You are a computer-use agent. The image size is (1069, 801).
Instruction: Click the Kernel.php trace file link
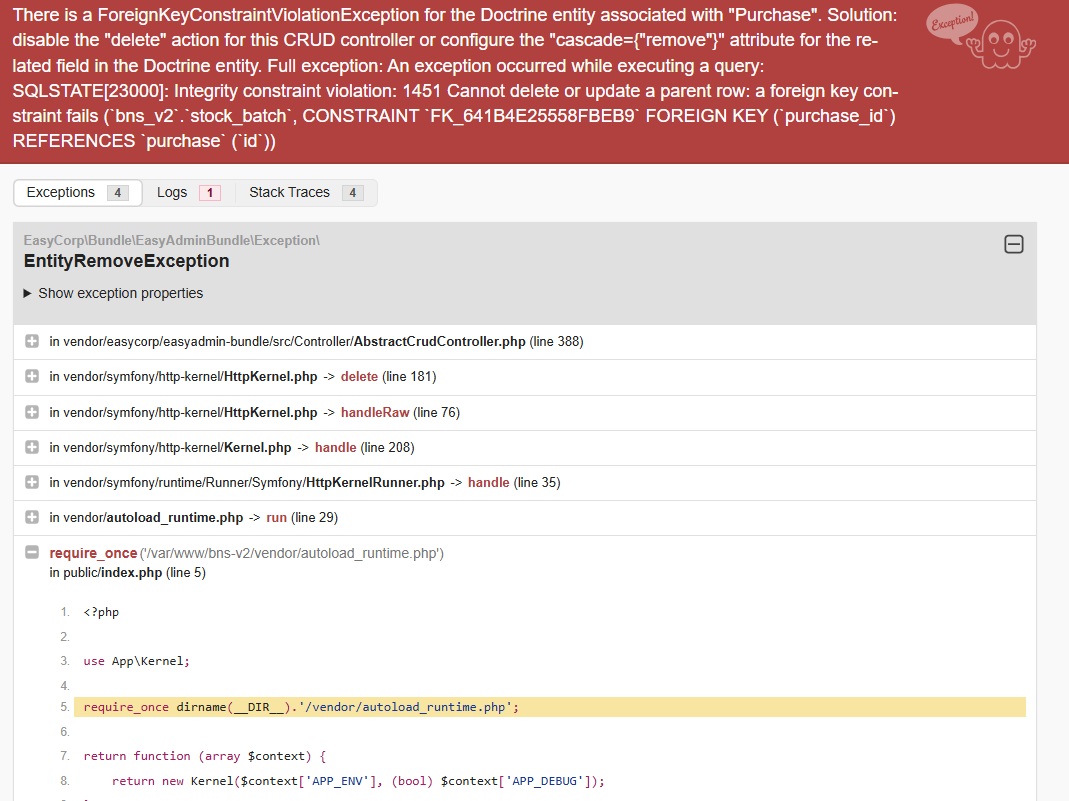(257, 448)
